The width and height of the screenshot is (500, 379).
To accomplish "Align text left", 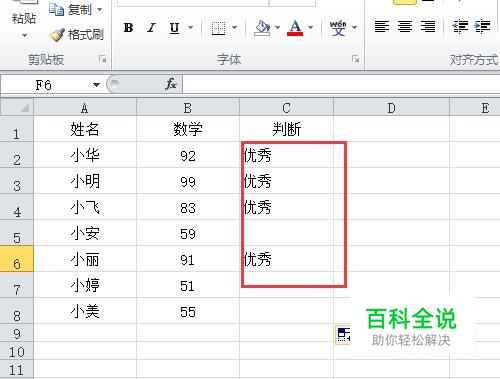I will click(382, 26).
